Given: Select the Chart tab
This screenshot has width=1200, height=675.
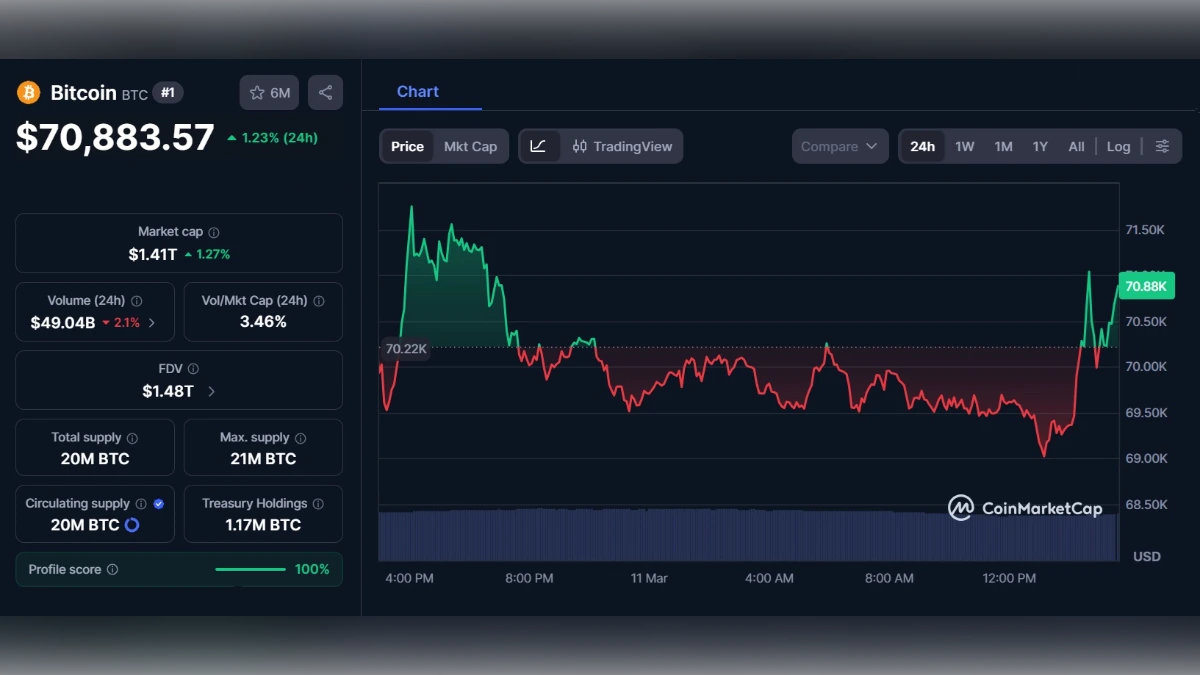Looking at the screenshot, I should tap(417, 91).
